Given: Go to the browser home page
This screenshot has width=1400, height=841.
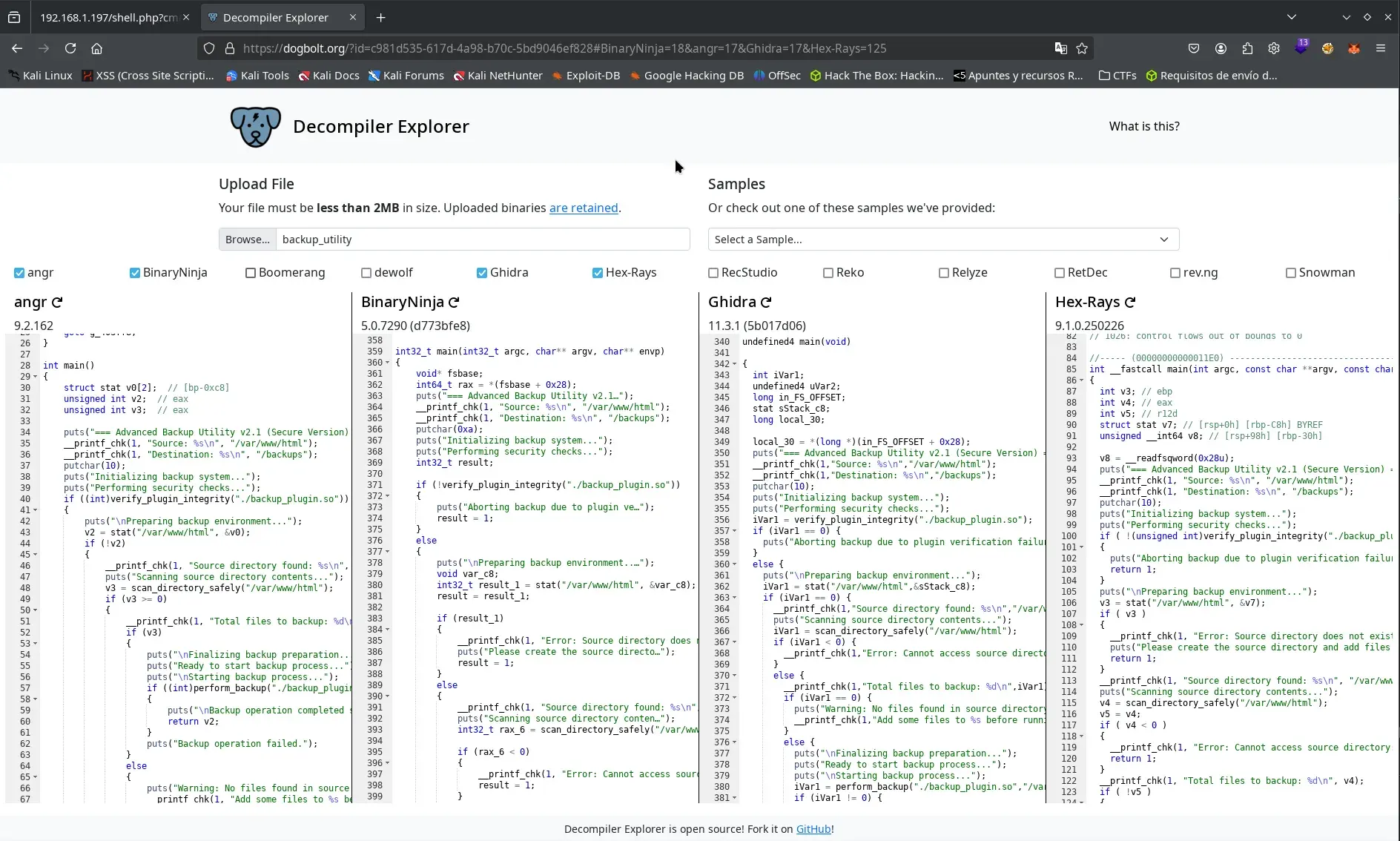Looking at the screenshot, I should point(96,48).
